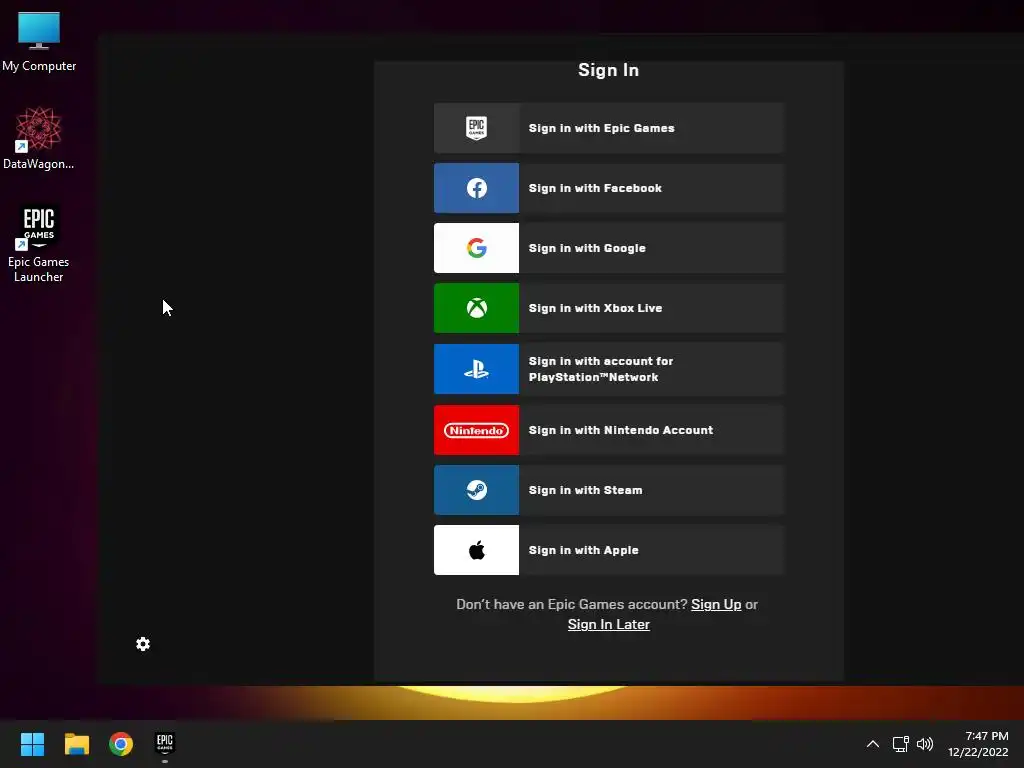
Task: Launch Chrome from the taskbar
Action: tap(121, 744)
